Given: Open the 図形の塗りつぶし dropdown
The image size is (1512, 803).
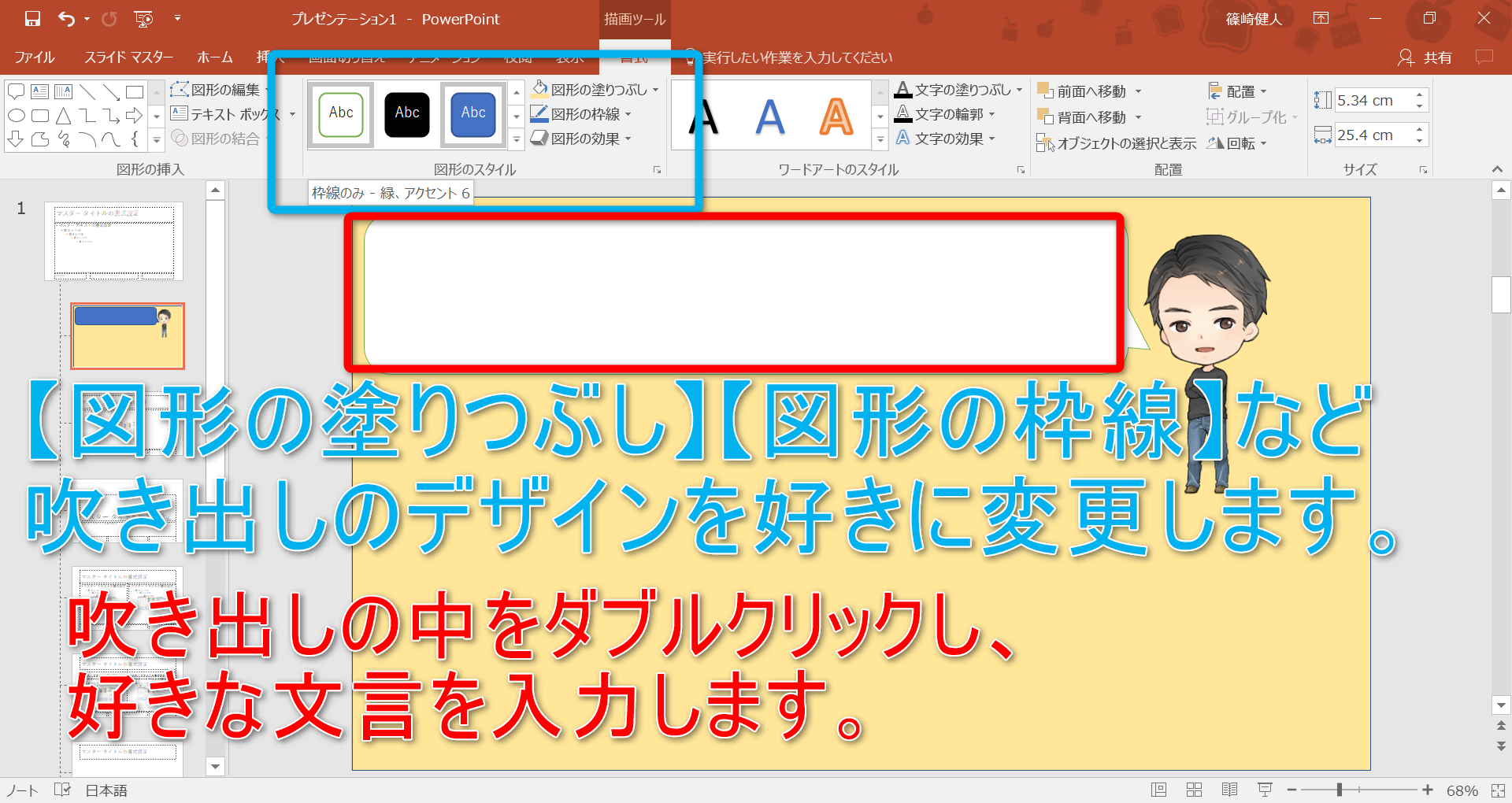Looking at the screenshot, I should pos(655,90).
